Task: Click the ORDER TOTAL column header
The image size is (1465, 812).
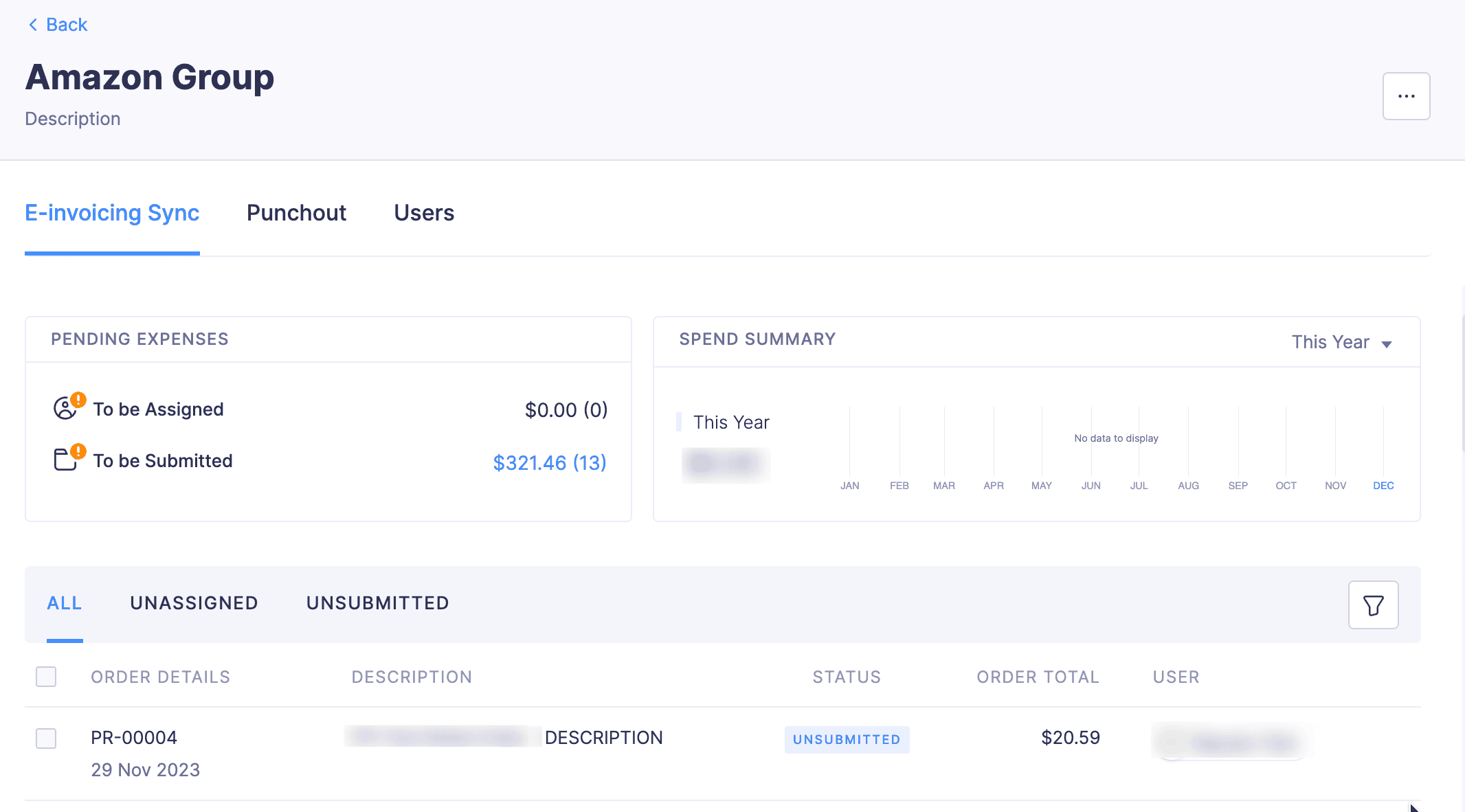Action: pyautogui.click(x=1037, y=677)
